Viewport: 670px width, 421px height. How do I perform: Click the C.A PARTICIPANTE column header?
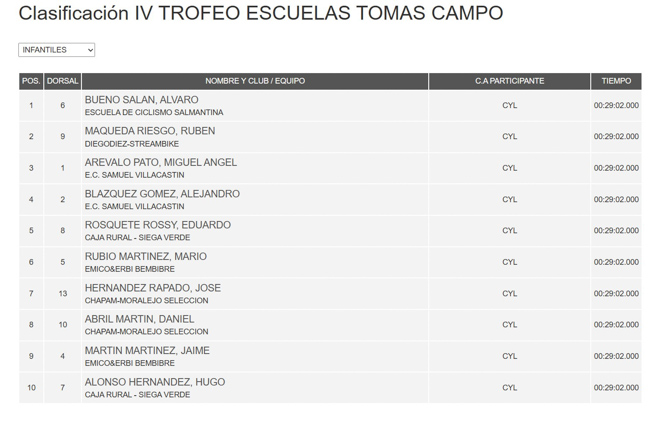(509, 81)
